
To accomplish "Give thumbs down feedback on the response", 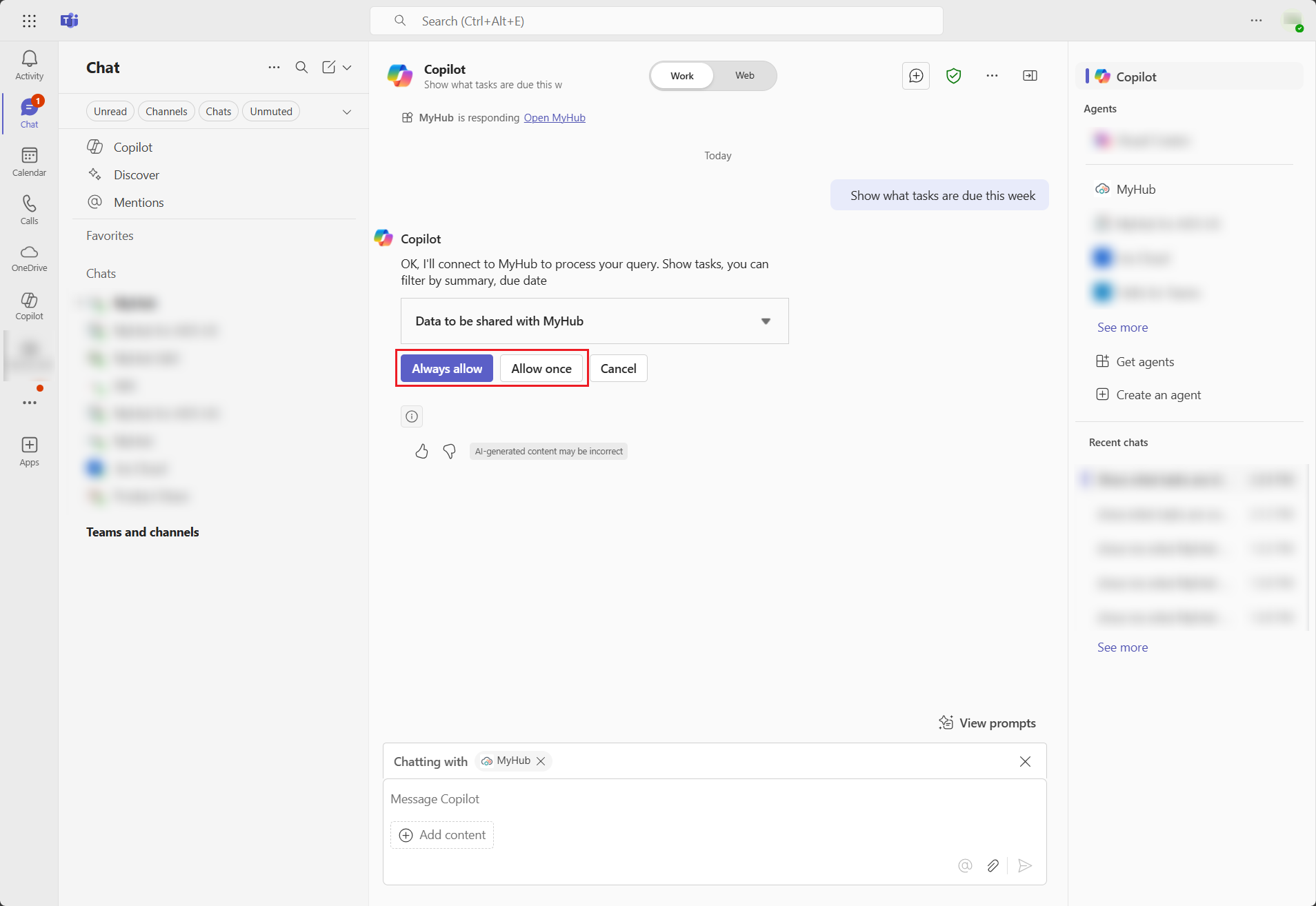I will tap(449, 451).
